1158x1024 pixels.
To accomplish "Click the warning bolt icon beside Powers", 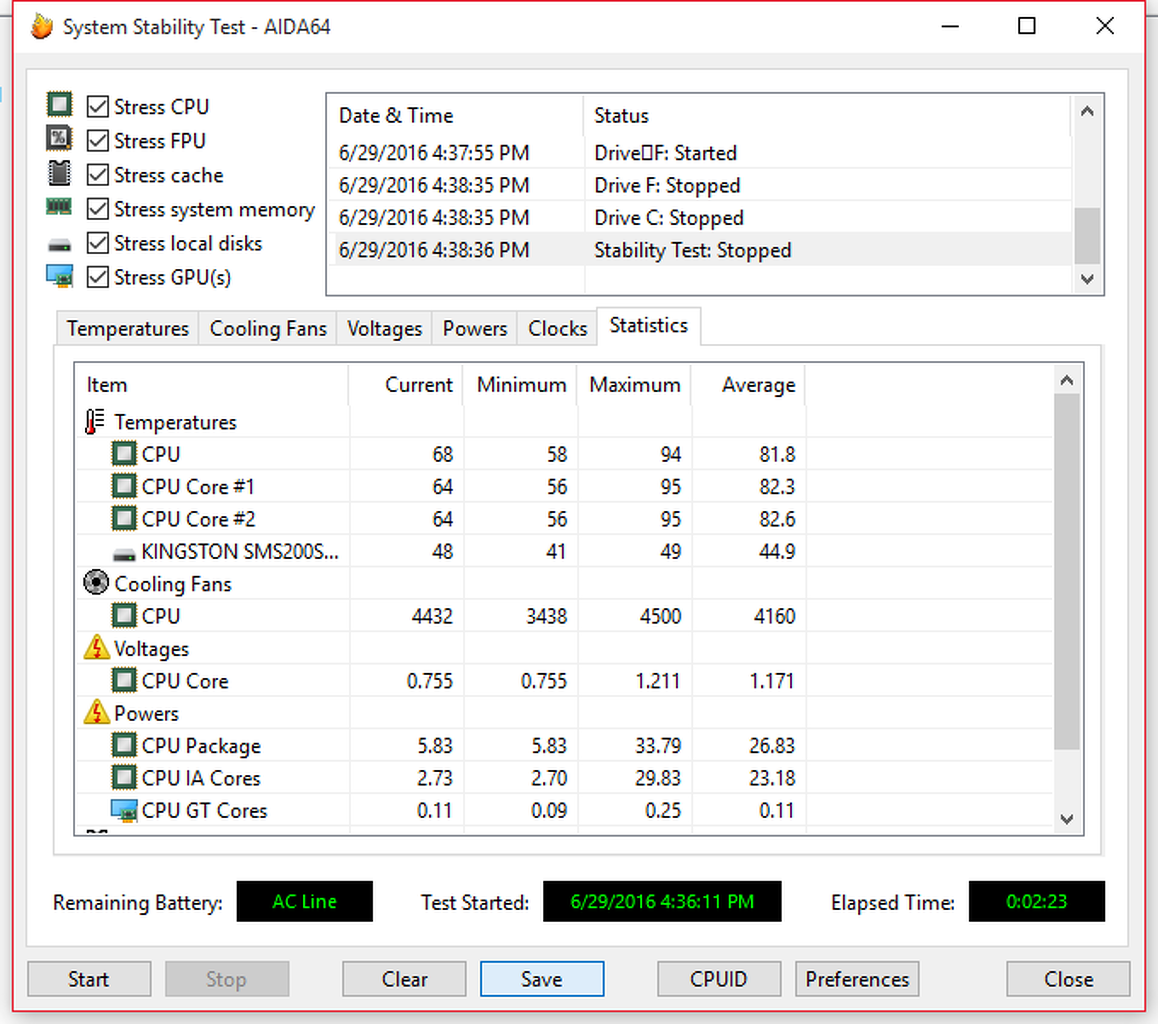I will pos(97,712).
